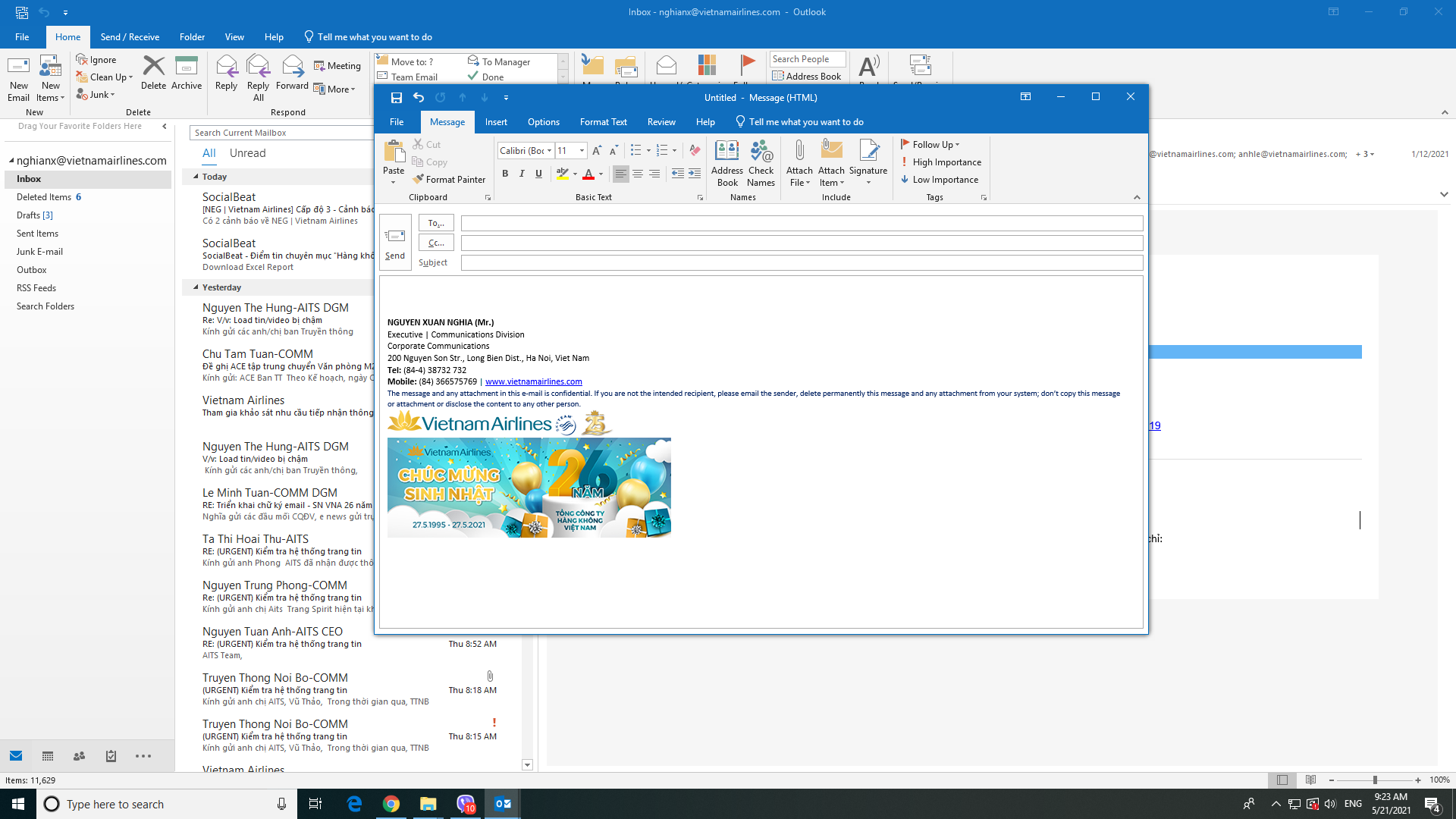Forward the selected email from main ribbon
This screenshot has width=1456, height=819.
[292, 73]
